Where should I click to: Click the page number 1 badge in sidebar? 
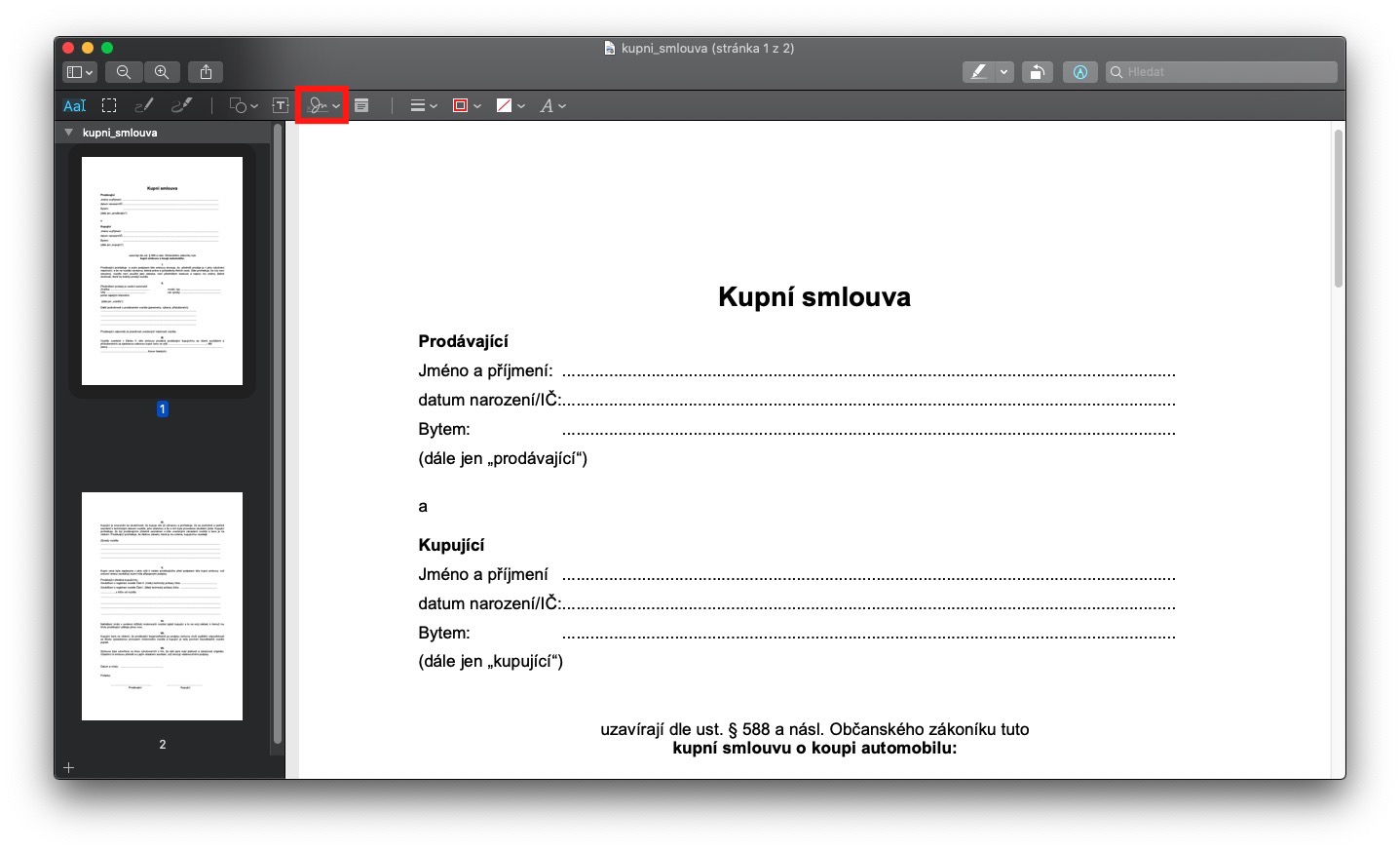[162, 409]
